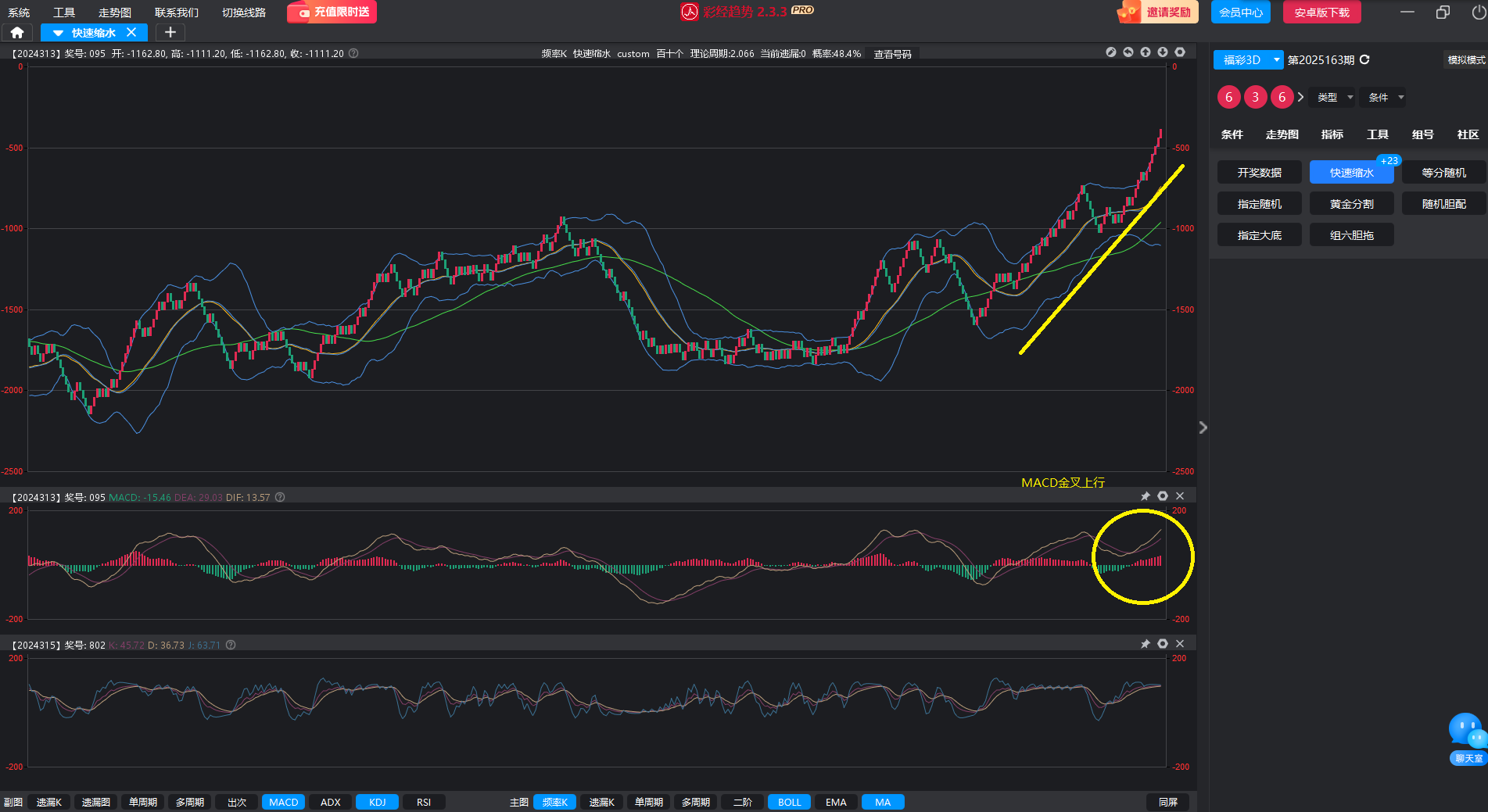Image resolution: width=1488 pixels, height=812 pixels.
Task: Click the first red ball number 6
Action: tap(1229, 97)
